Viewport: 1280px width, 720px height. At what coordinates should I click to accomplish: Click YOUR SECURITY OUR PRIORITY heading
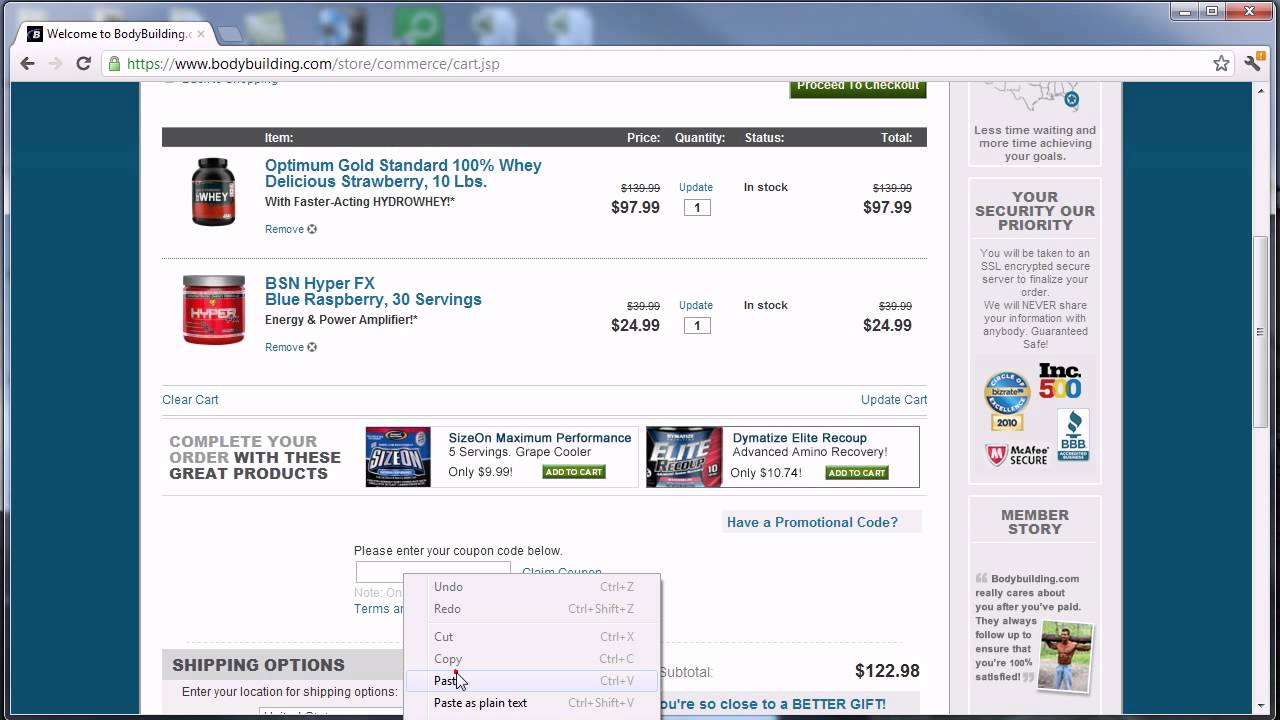coord(1035,211)
